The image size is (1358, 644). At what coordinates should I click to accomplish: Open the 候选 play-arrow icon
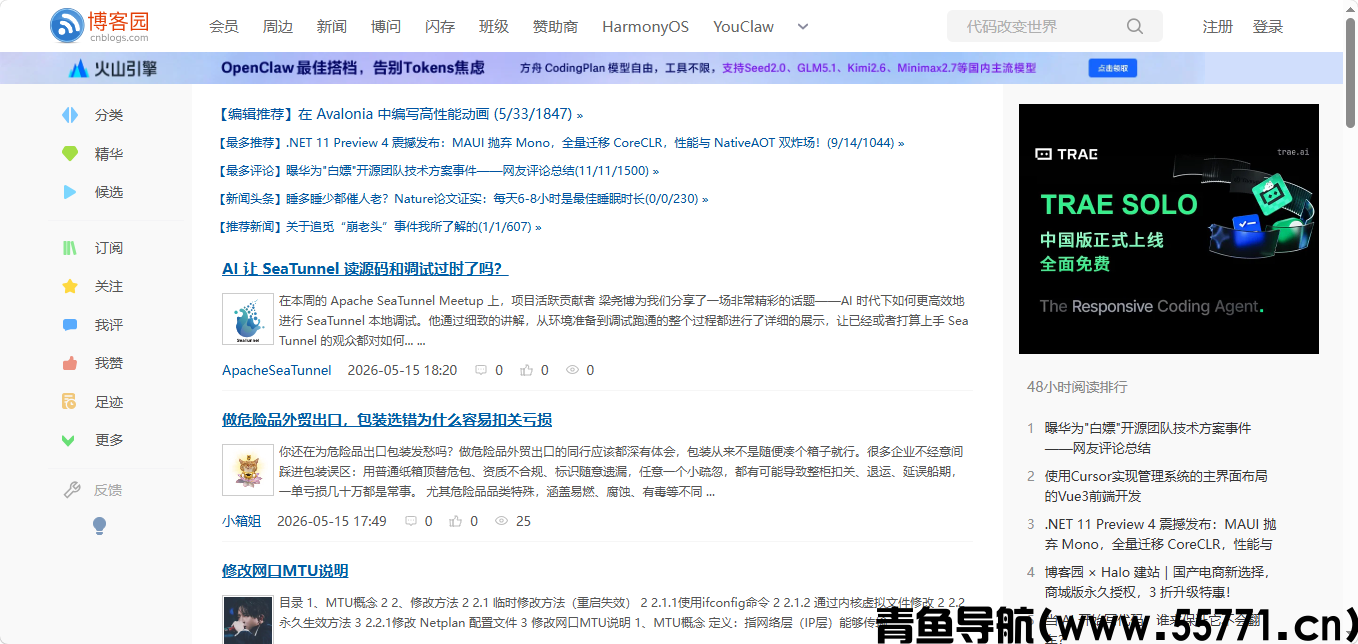(x=70, y=192)
